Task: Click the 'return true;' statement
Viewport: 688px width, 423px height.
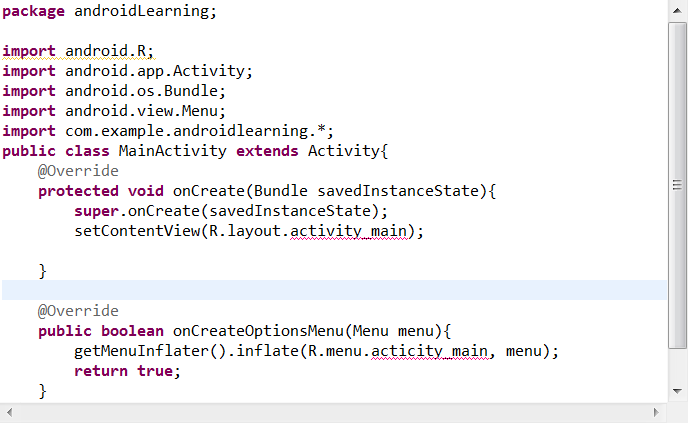Action: [127, 371]
